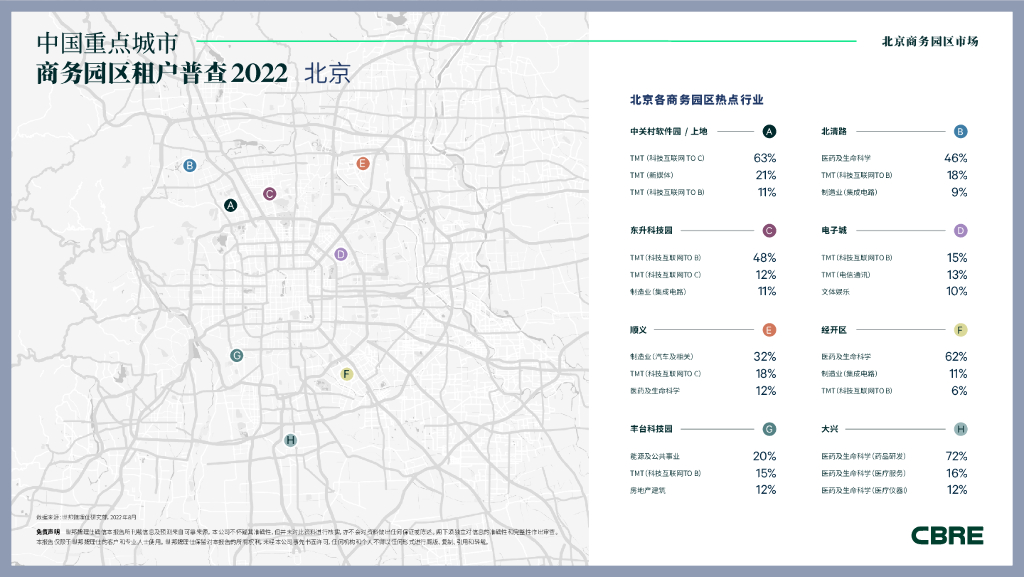1024x577 pixels.
Task: Click the CBRE logo
Action: tap(946, 535)
